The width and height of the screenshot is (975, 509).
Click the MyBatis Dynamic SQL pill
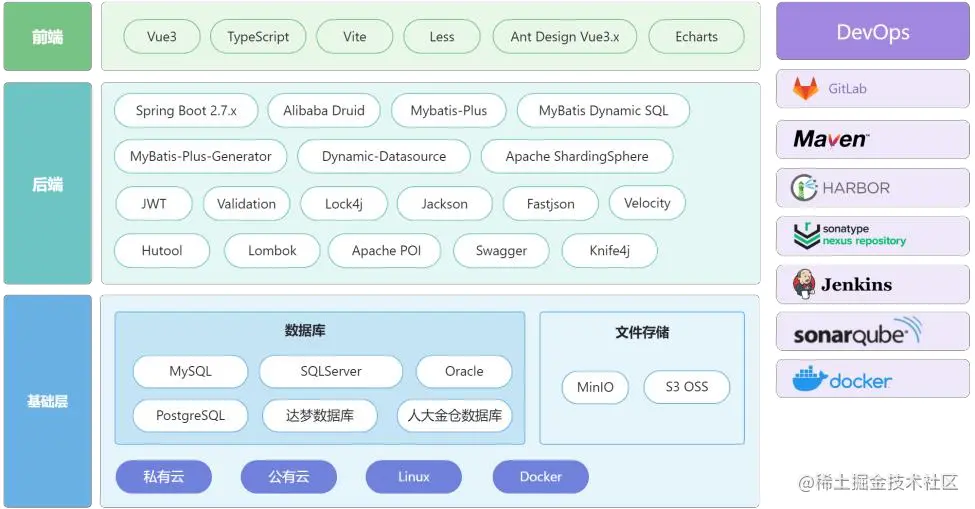pyautogui.click(x=603, y=111)
